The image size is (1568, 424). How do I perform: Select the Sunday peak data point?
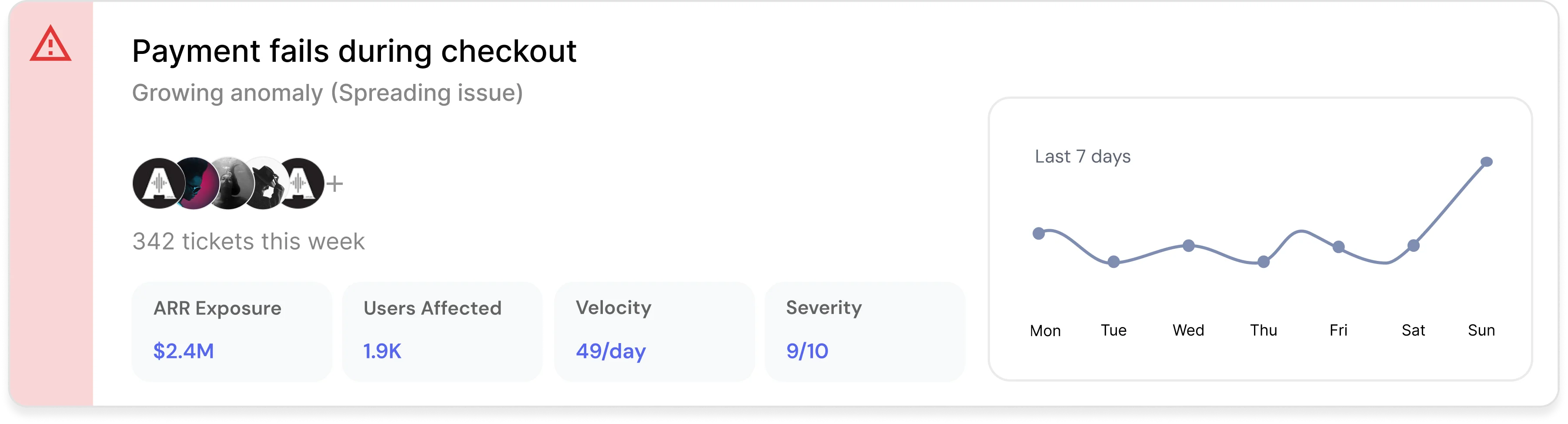point(1486,162)
